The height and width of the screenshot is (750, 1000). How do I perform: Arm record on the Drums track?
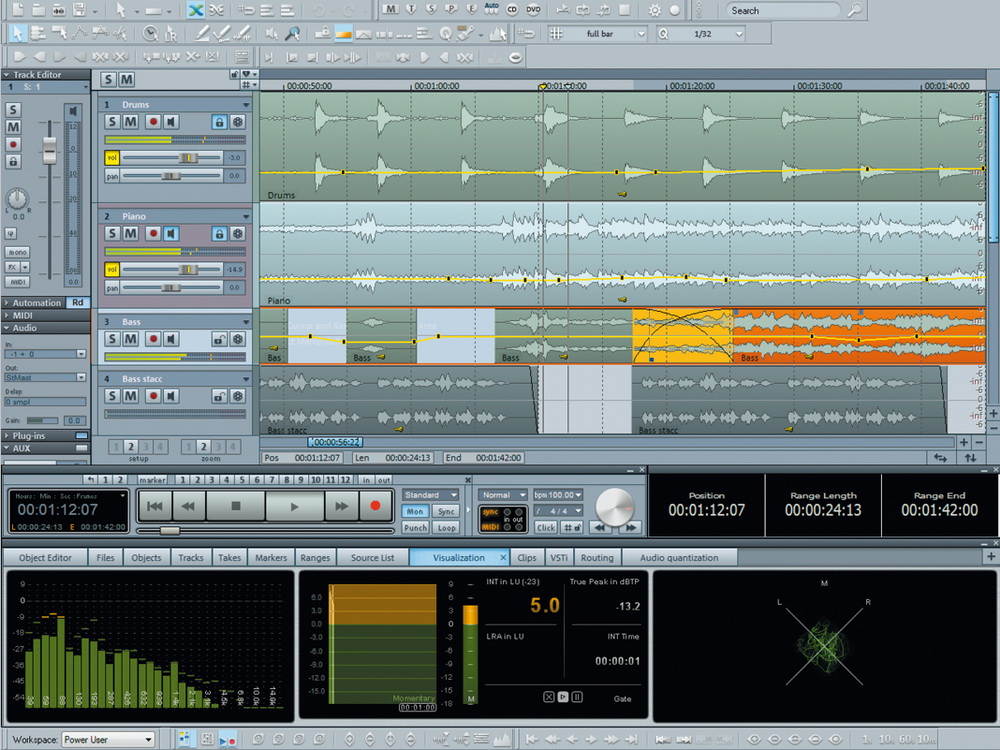(153, 121)
